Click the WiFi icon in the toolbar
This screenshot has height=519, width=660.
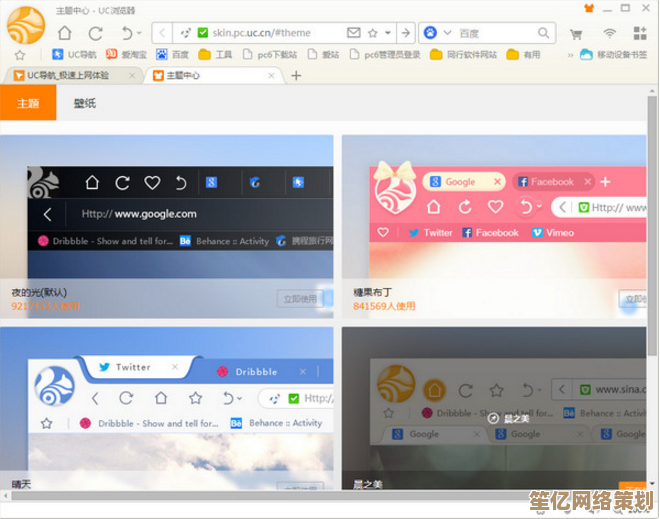coord(609,33)
